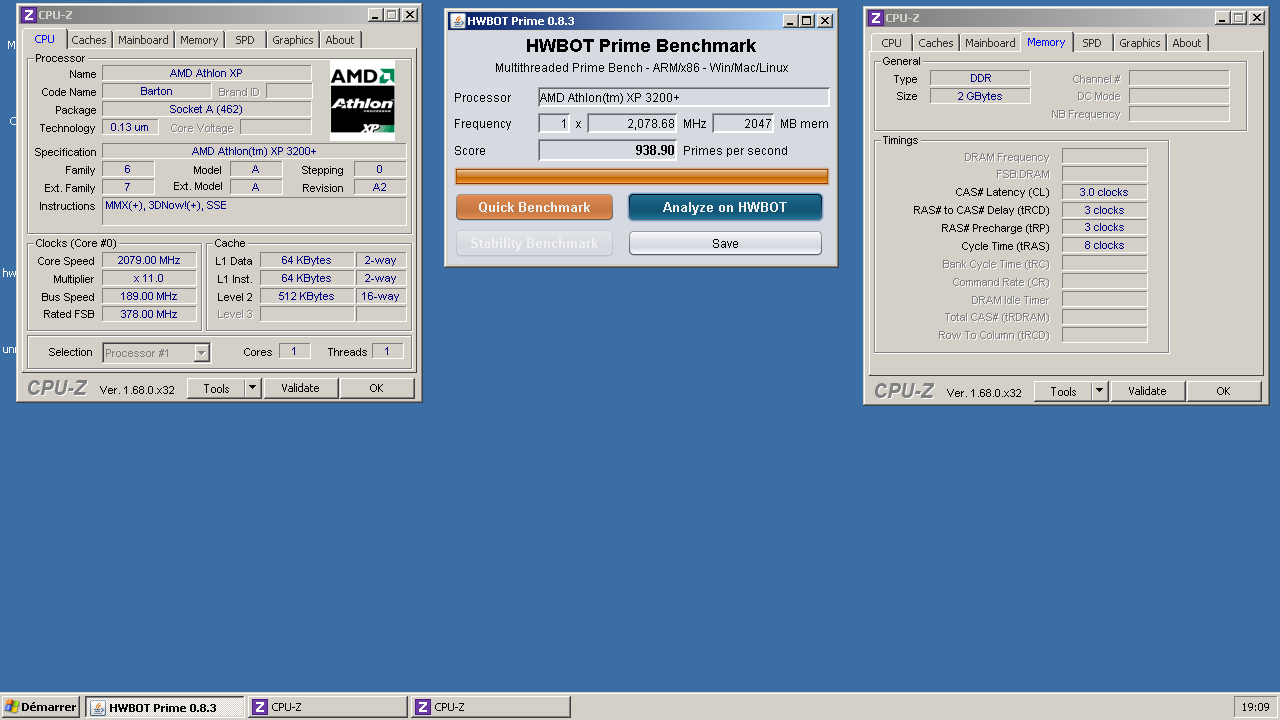Click the Technology value 0.13 um
Screen dimensions: 1280x720
(130, 127)
